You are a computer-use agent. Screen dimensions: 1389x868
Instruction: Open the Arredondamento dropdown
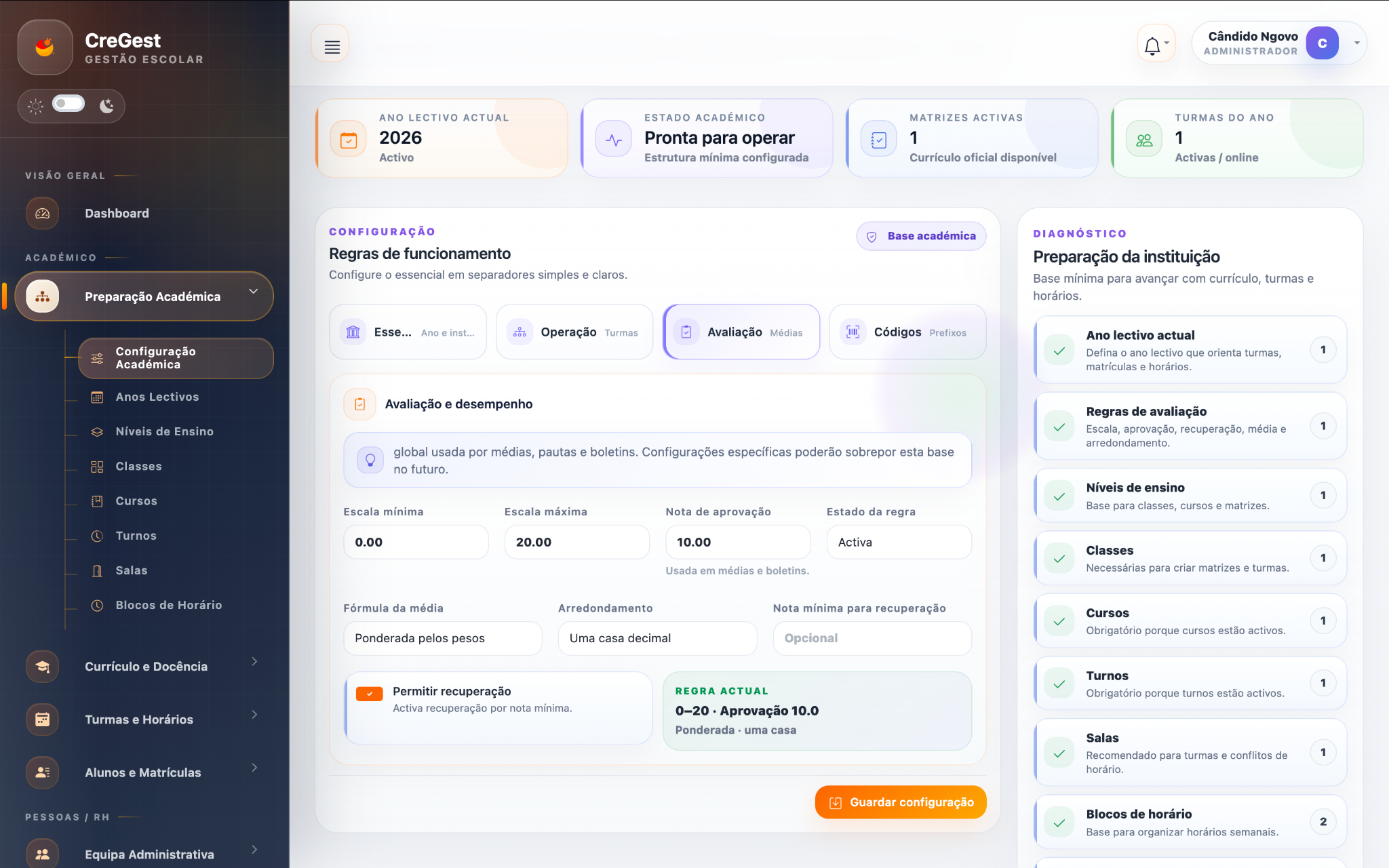[x=657, y=638]
